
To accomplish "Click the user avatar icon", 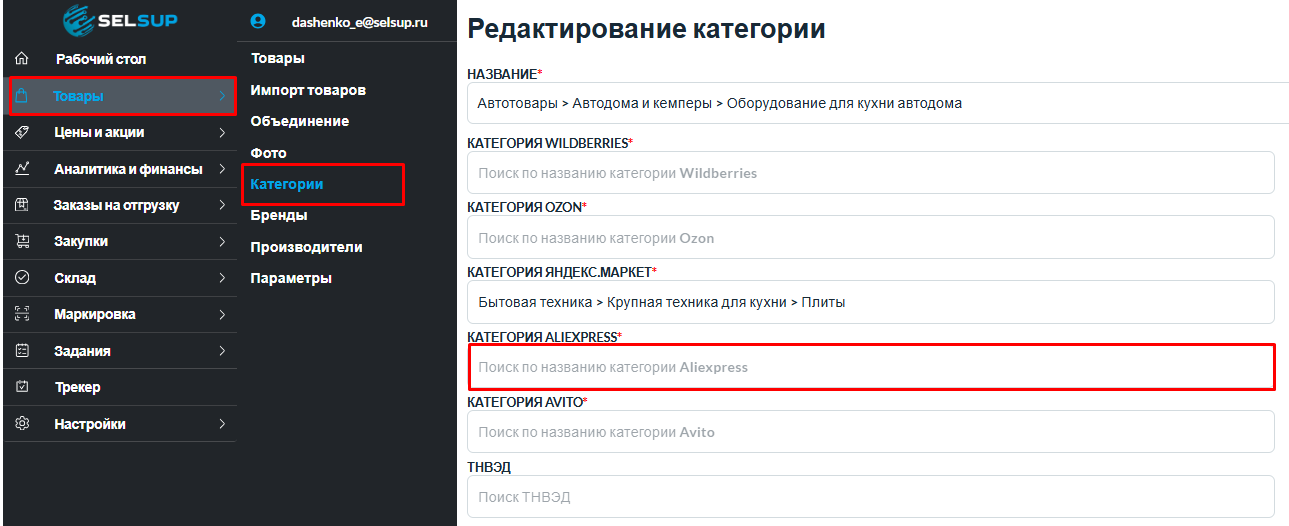I will click(x=259, y=20).
